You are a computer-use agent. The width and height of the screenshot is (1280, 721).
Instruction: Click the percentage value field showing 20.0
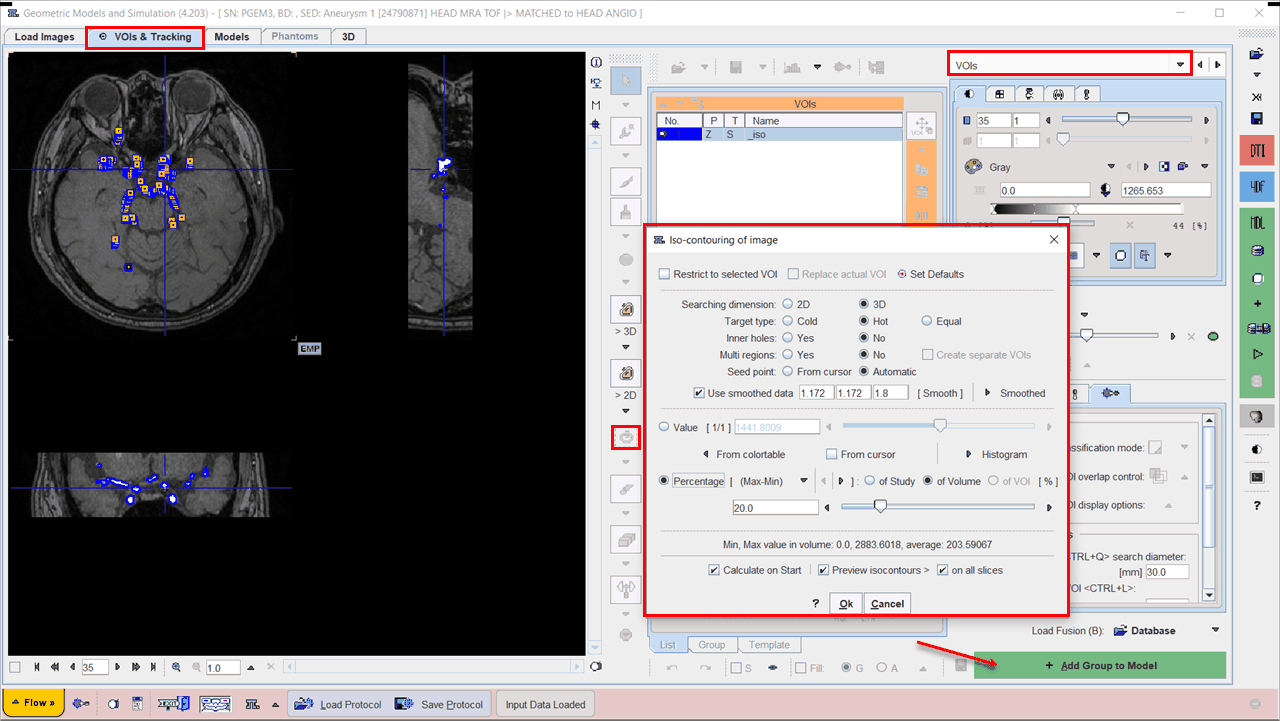pos(775,508)
